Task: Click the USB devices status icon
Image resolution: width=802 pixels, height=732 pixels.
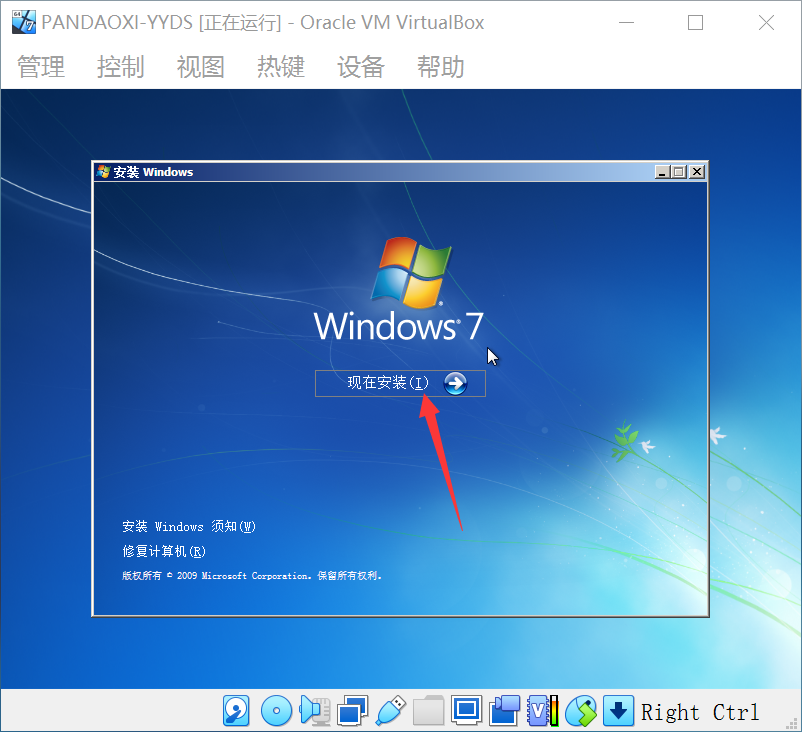Action: click(391, 711)
